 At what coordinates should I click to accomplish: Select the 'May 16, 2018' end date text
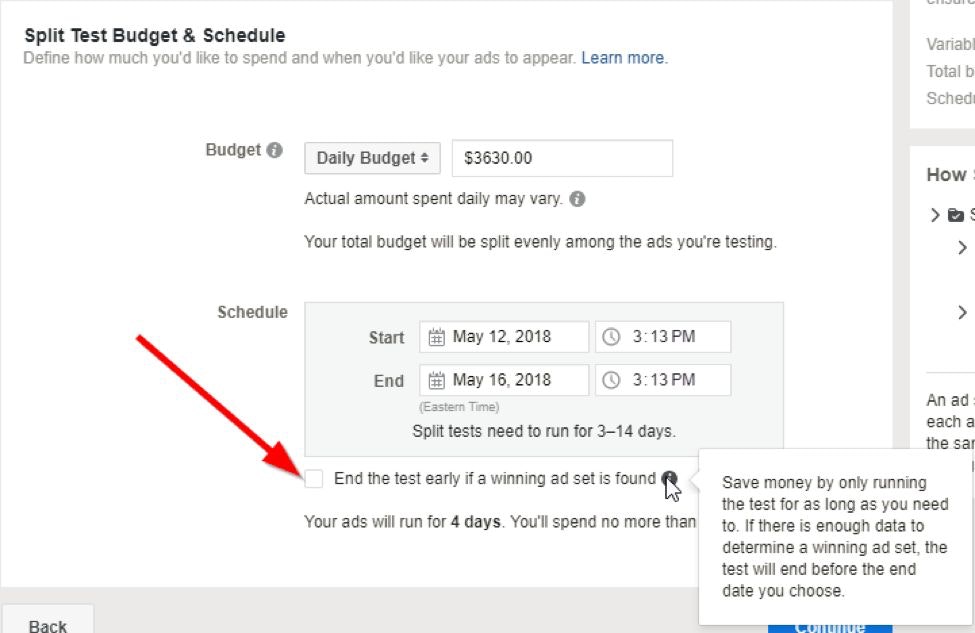tap(502, 380)
